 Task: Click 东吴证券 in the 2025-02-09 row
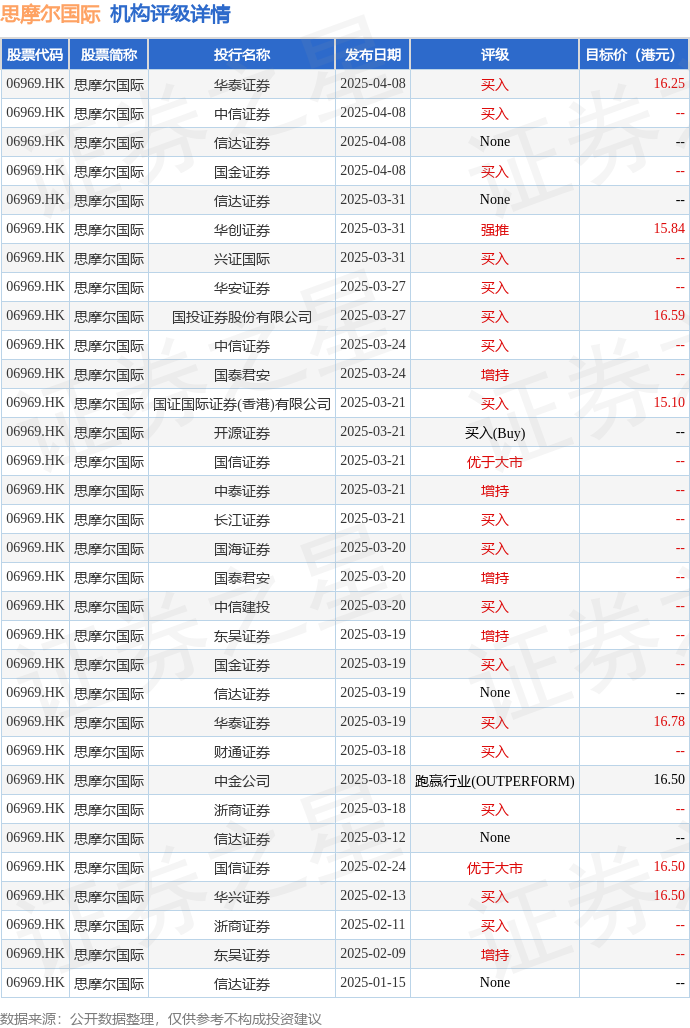point(241,954)
